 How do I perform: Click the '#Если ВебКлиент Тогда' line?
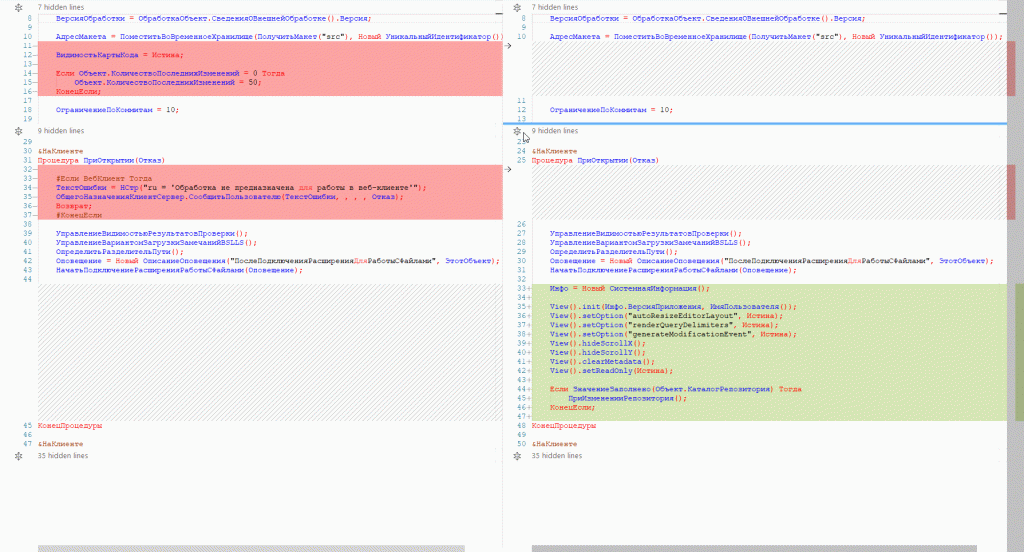pos(104,178)
